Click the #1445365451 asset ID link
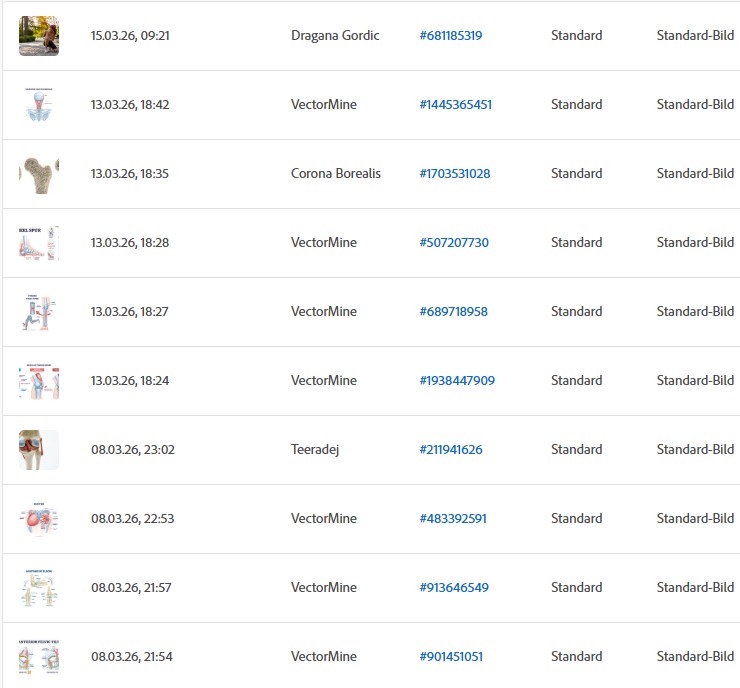The image size is (740, 688). pos(455,105)
